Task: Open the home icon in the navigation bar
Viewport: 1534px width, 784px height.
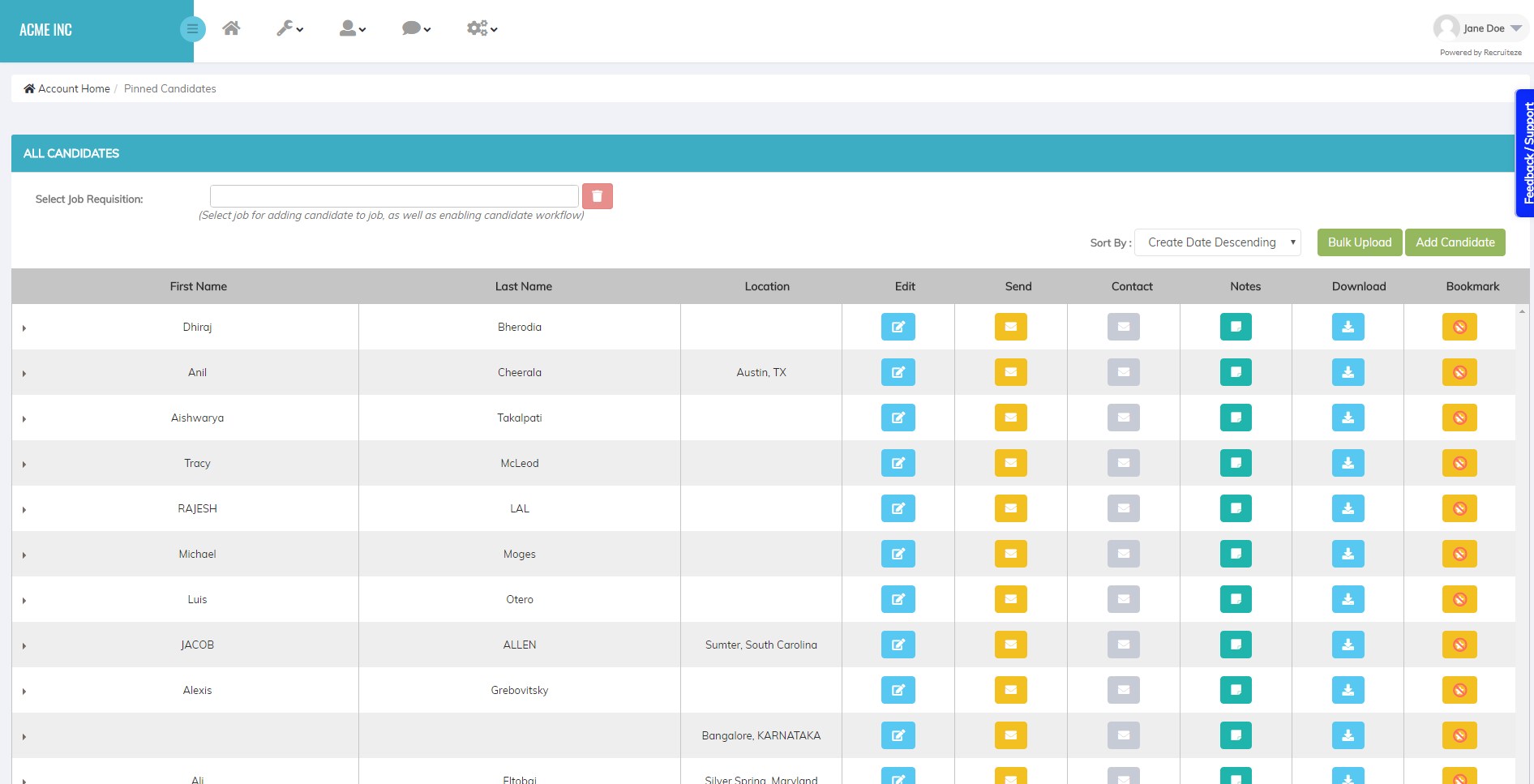Action: pyautogui.click(x=231, y=28)
